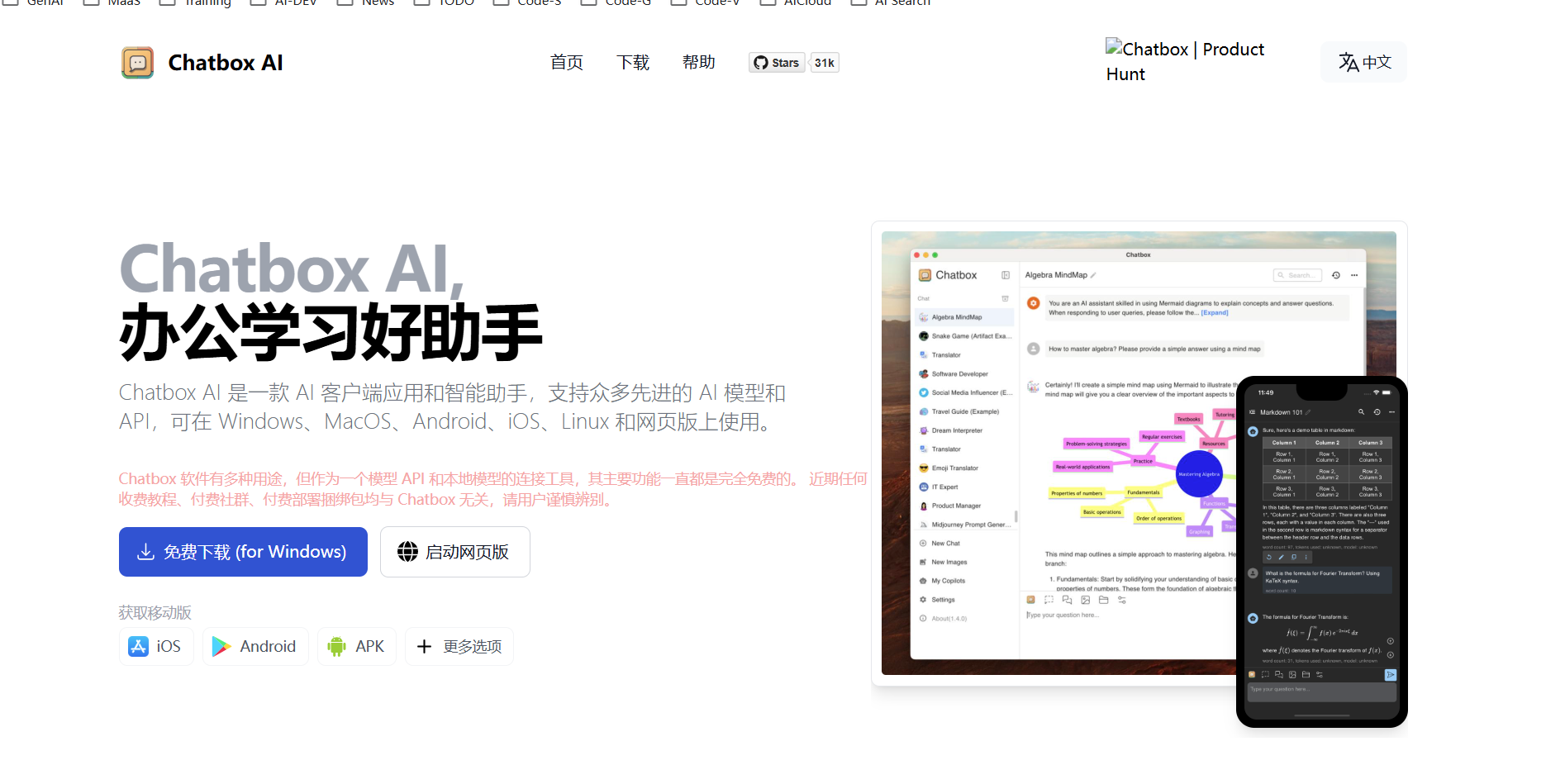
Task: Click the Chatbox AI logo icon
Action: [x=137, y=63]
